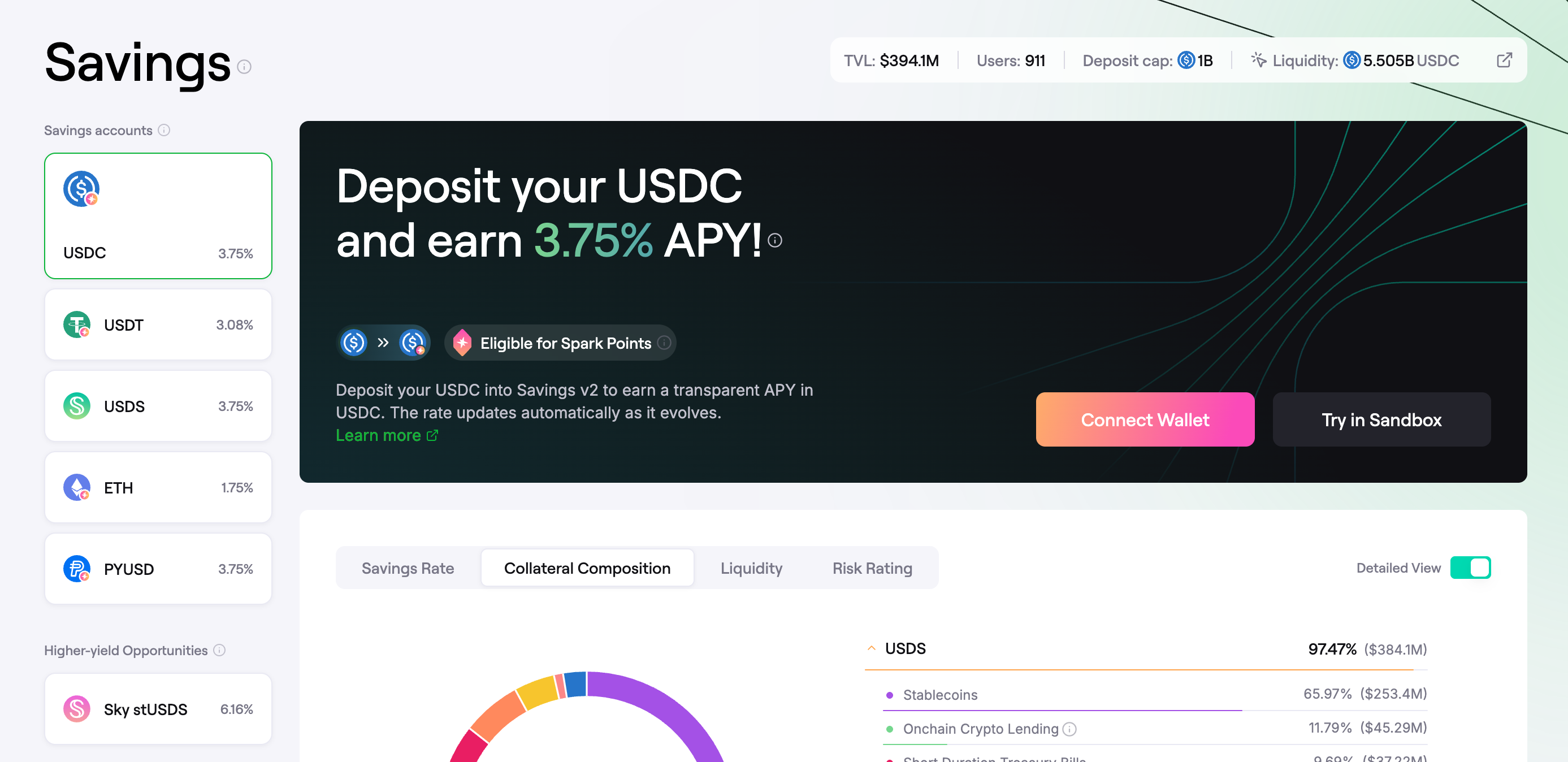Open the Liquidity tab

click(x=751, y=568)
